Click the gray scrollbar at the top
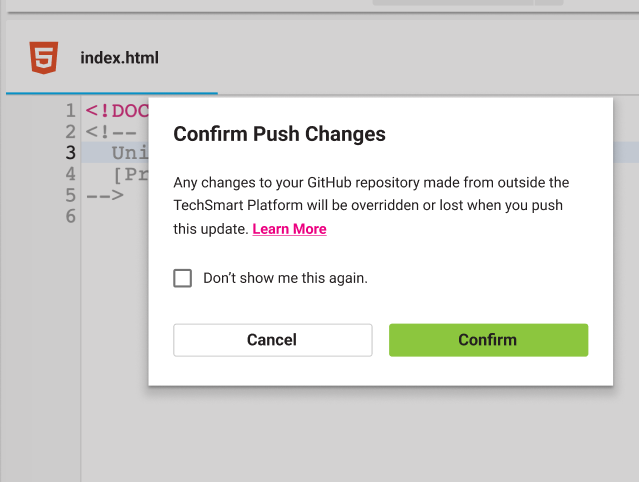The height and width of the screenshot is (482, 639). pos(468,2)
